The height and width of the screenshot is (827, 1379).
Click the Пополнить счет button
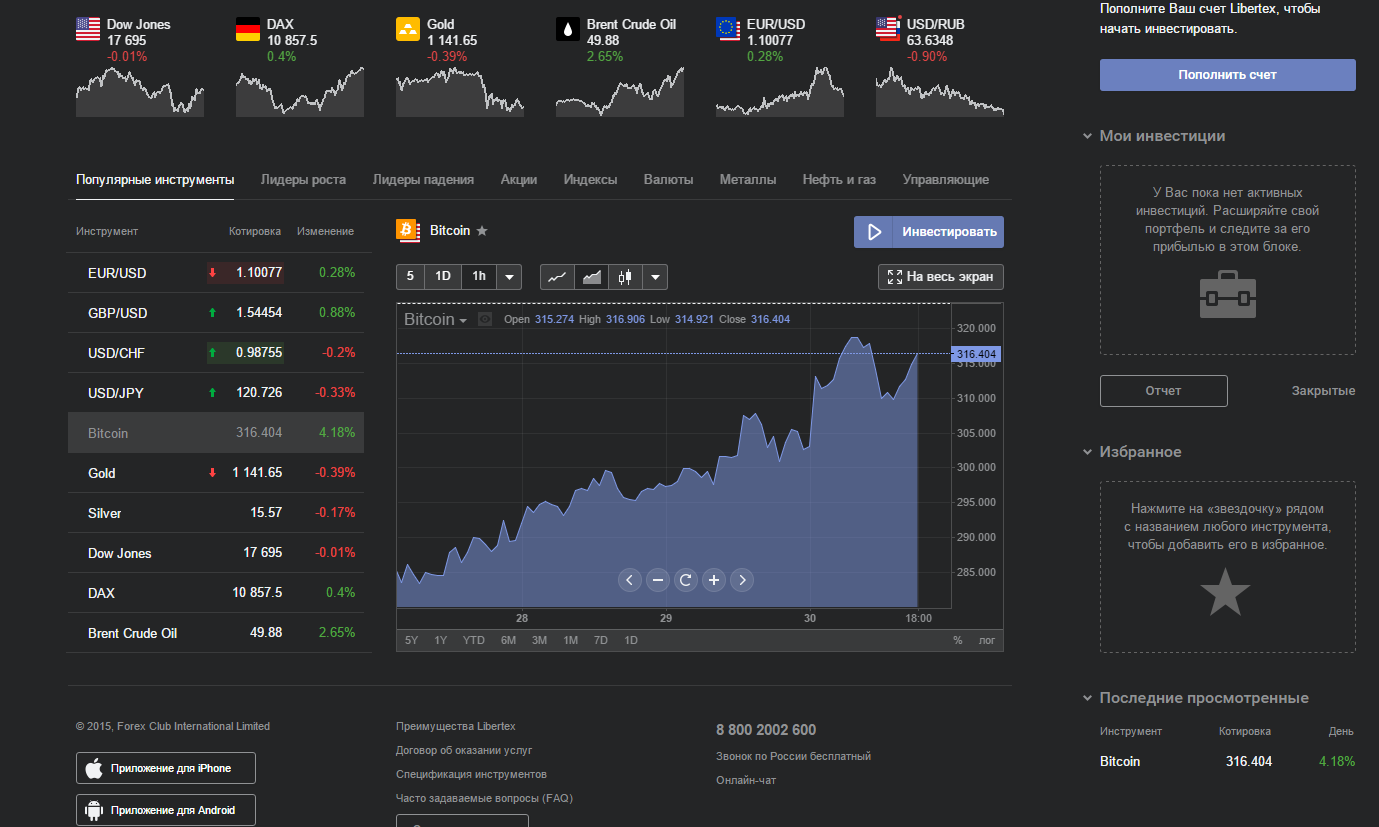pos(1228,75)
